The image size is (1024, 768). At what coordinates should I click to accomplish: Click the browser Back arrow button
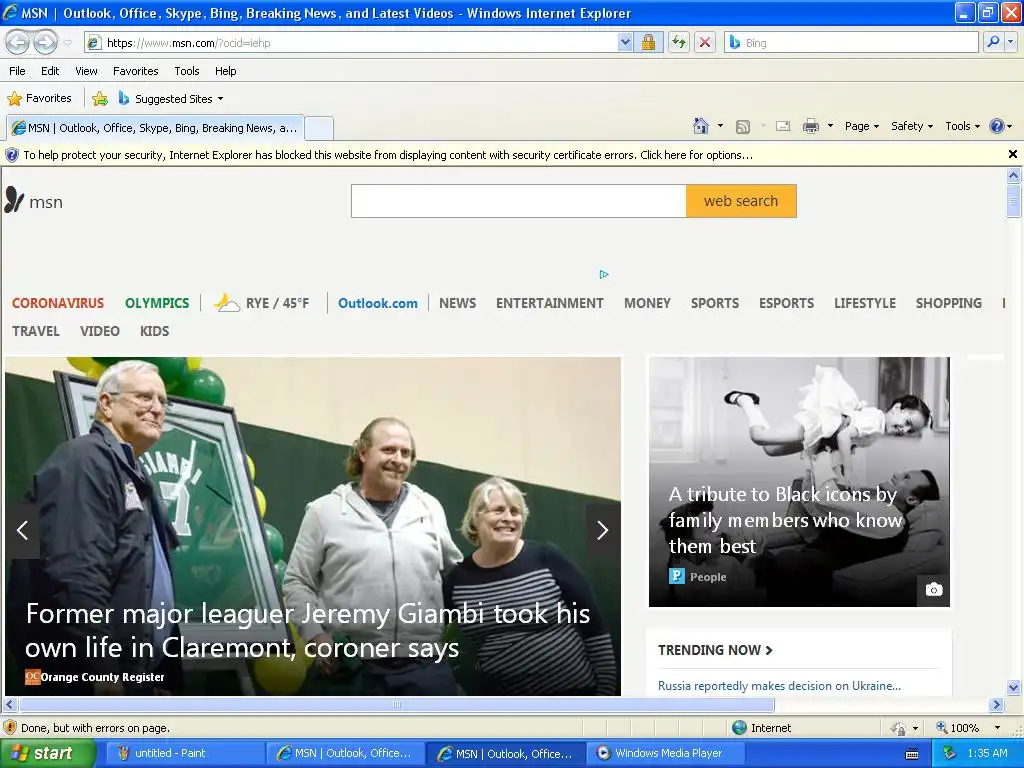[18, 42]
